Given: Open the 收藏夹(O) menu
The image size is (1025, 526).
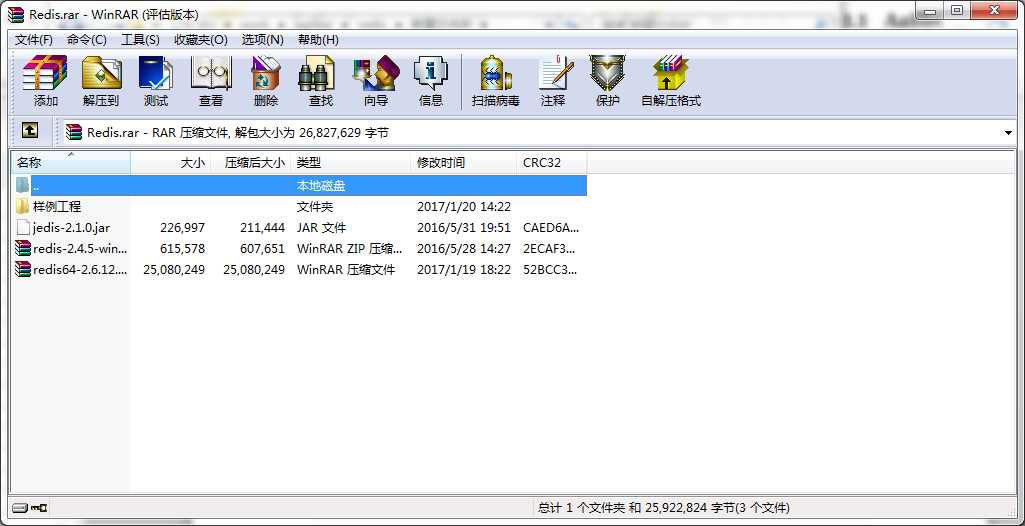Looking at the screenshot, I should coord(201,40).
